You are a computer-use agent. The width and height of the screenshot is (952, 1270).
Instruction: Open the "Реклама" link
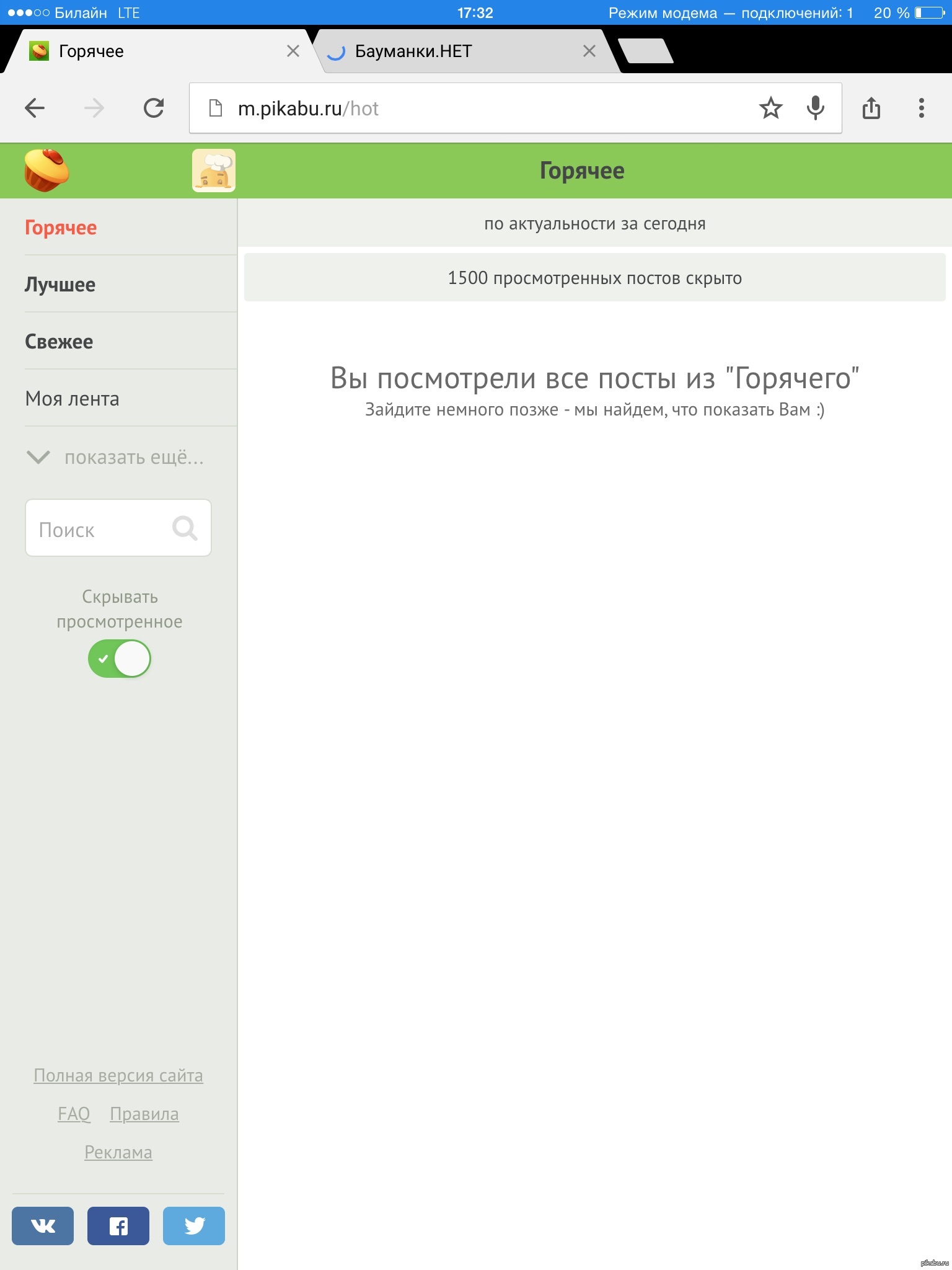[118, 1152]
